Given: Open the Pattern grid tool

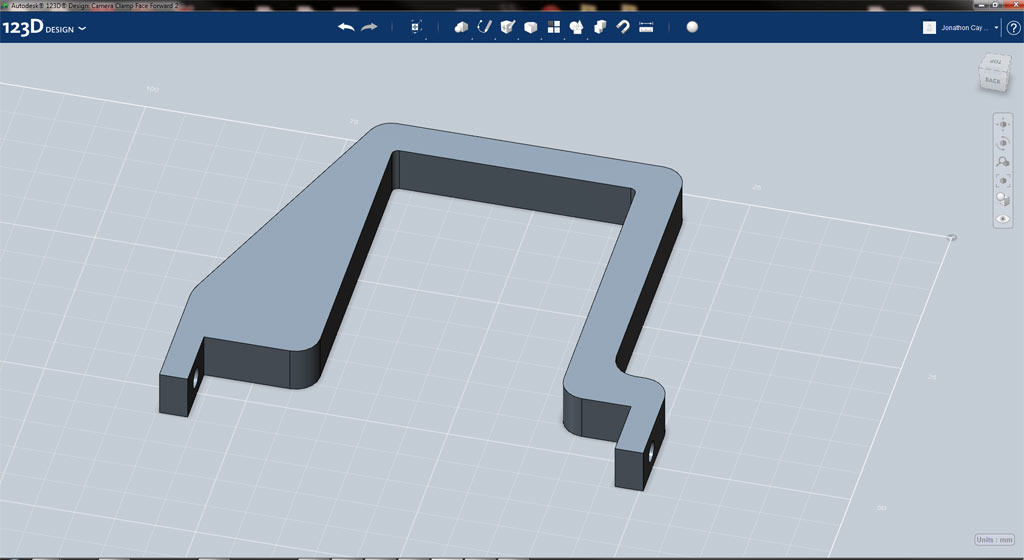Looking at the screenshot, I should [x=554, y=27].
